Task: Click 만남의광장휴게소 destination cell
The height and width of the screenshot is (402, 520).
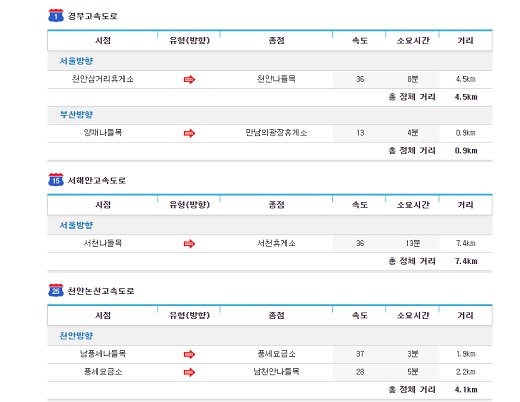Action: (x=276, y=133)
